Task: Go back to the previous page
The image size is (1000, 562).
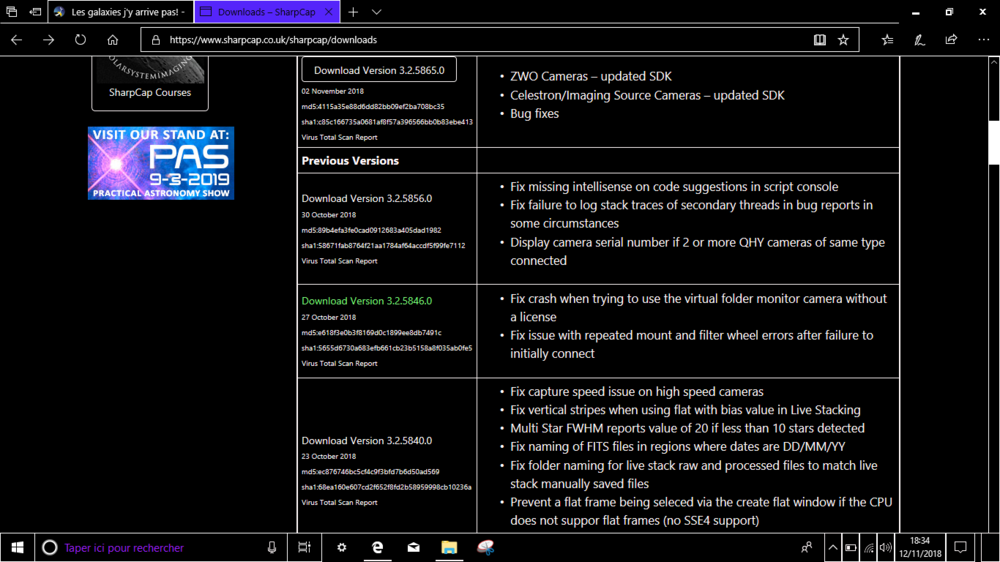Action: pos(17,40)
